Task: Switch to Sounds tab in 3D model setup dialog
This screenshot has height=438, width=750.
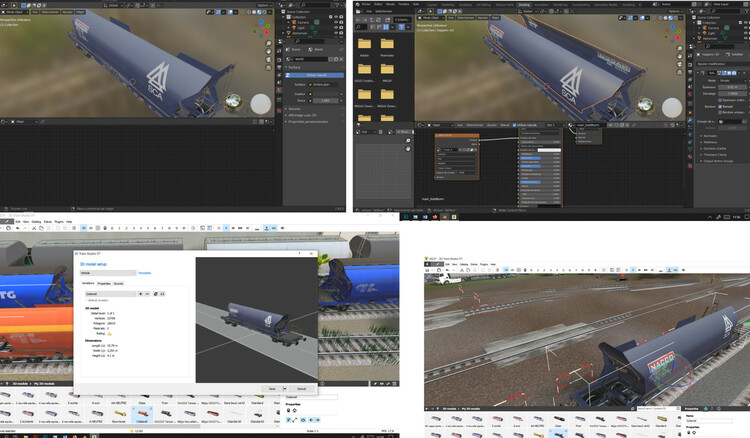Action: click(x=118, y=284)
